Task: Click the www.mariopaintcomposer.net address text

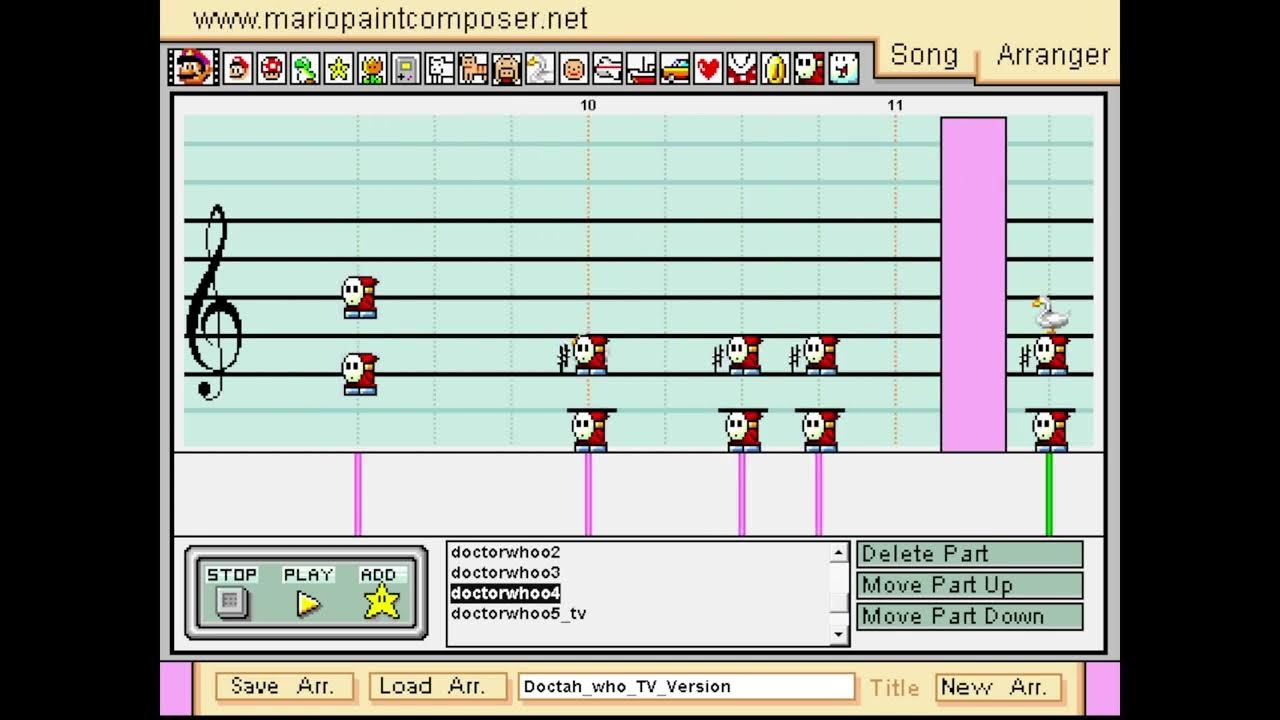Action: (x=390, y=19)
